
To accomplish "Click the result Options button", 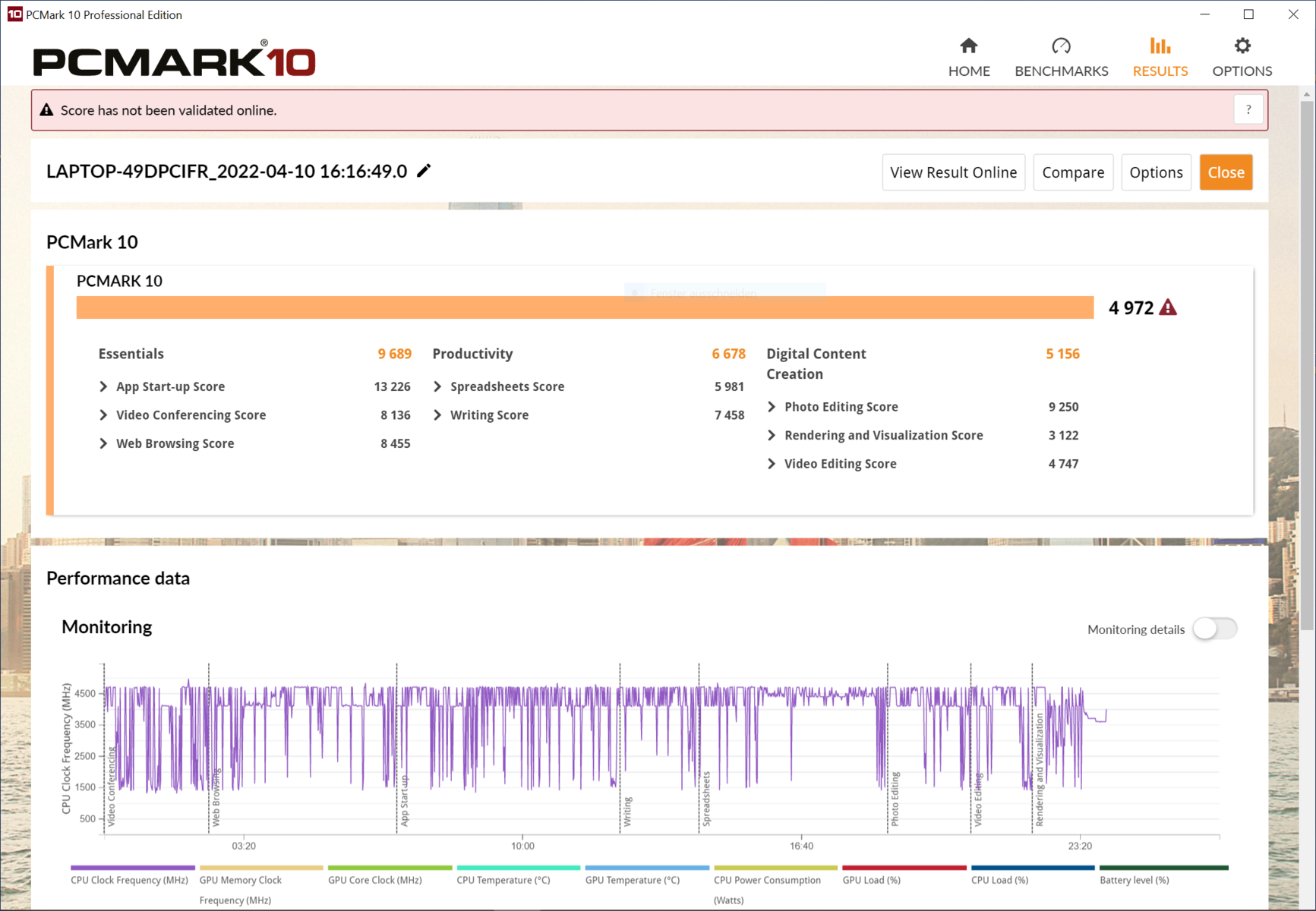I will (1156, 172).
